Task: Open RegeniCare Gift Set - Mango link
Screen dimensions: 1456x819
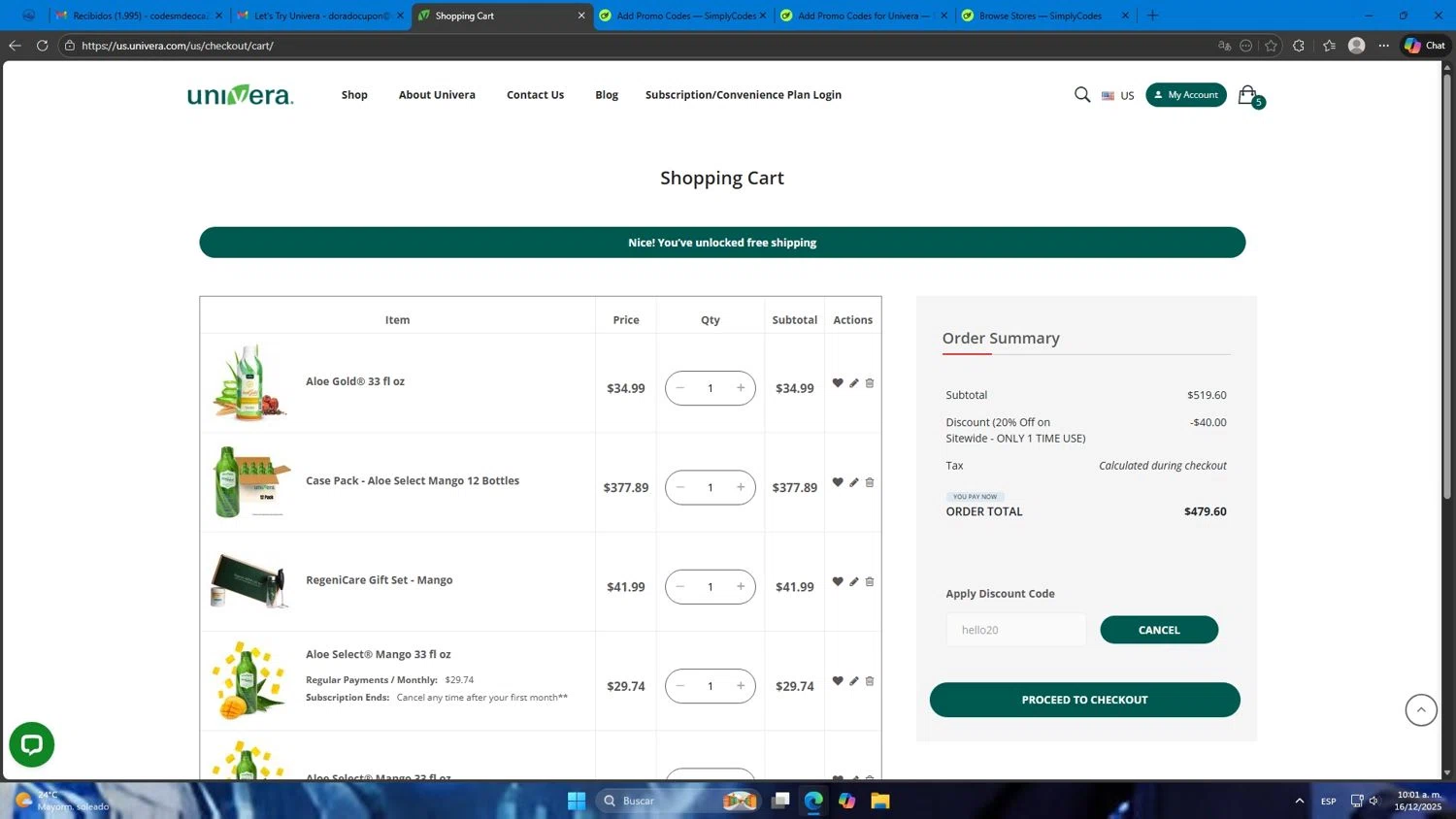Action: [380, 580]
